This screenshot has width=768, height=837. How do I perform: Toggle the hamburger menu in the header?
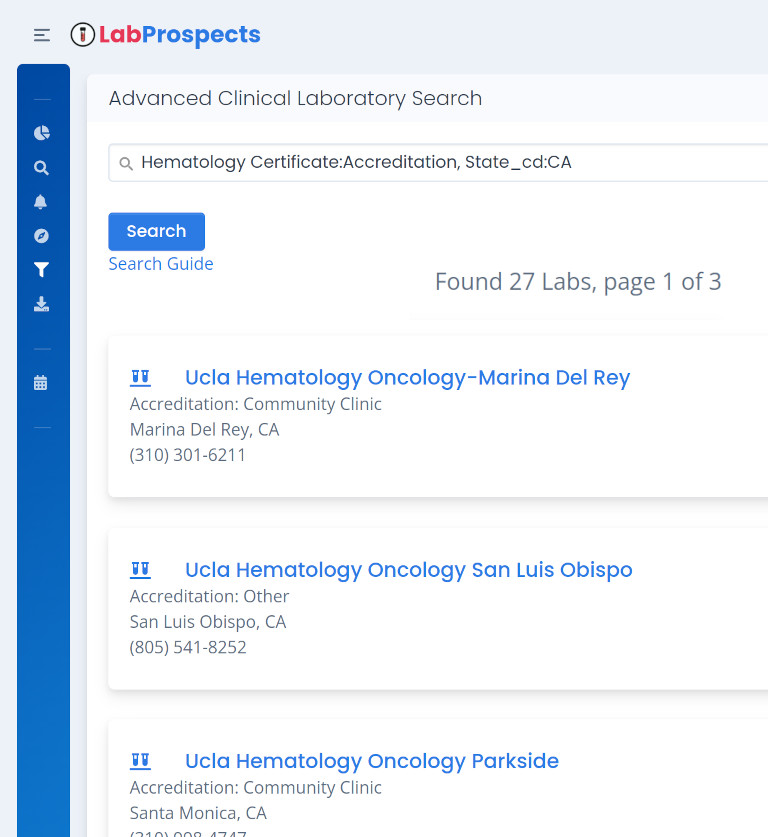click(41, 35)
